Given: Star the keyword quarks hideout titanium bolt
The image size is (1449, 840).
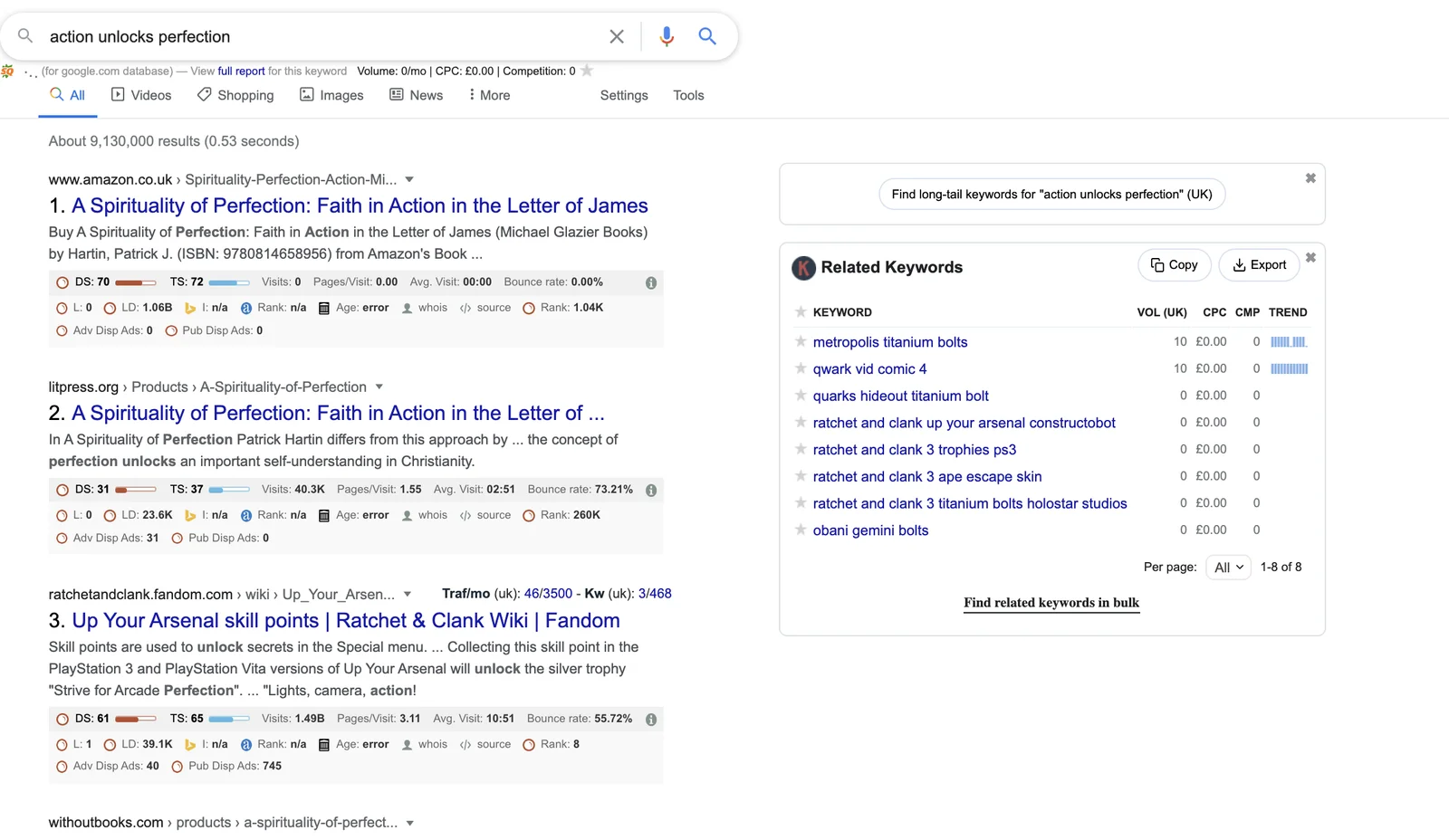Looking at the screenshot, I should [x=801, y=396].
